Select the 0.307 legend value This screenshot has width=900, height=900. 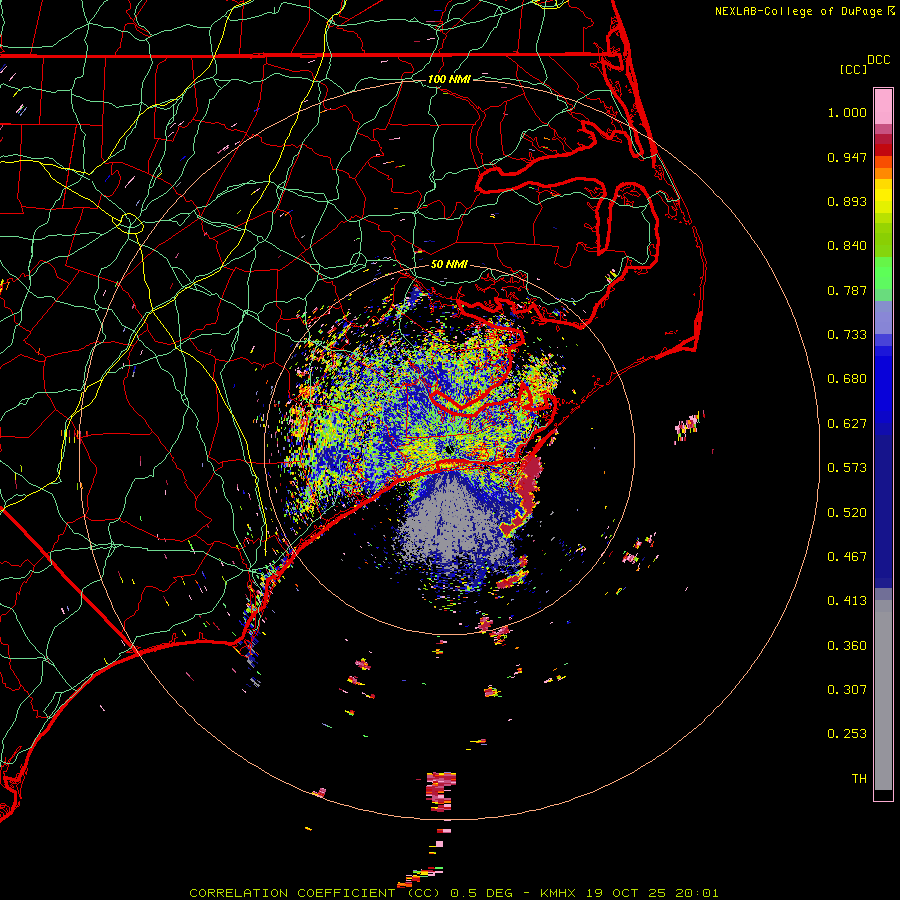click(847, 690)
